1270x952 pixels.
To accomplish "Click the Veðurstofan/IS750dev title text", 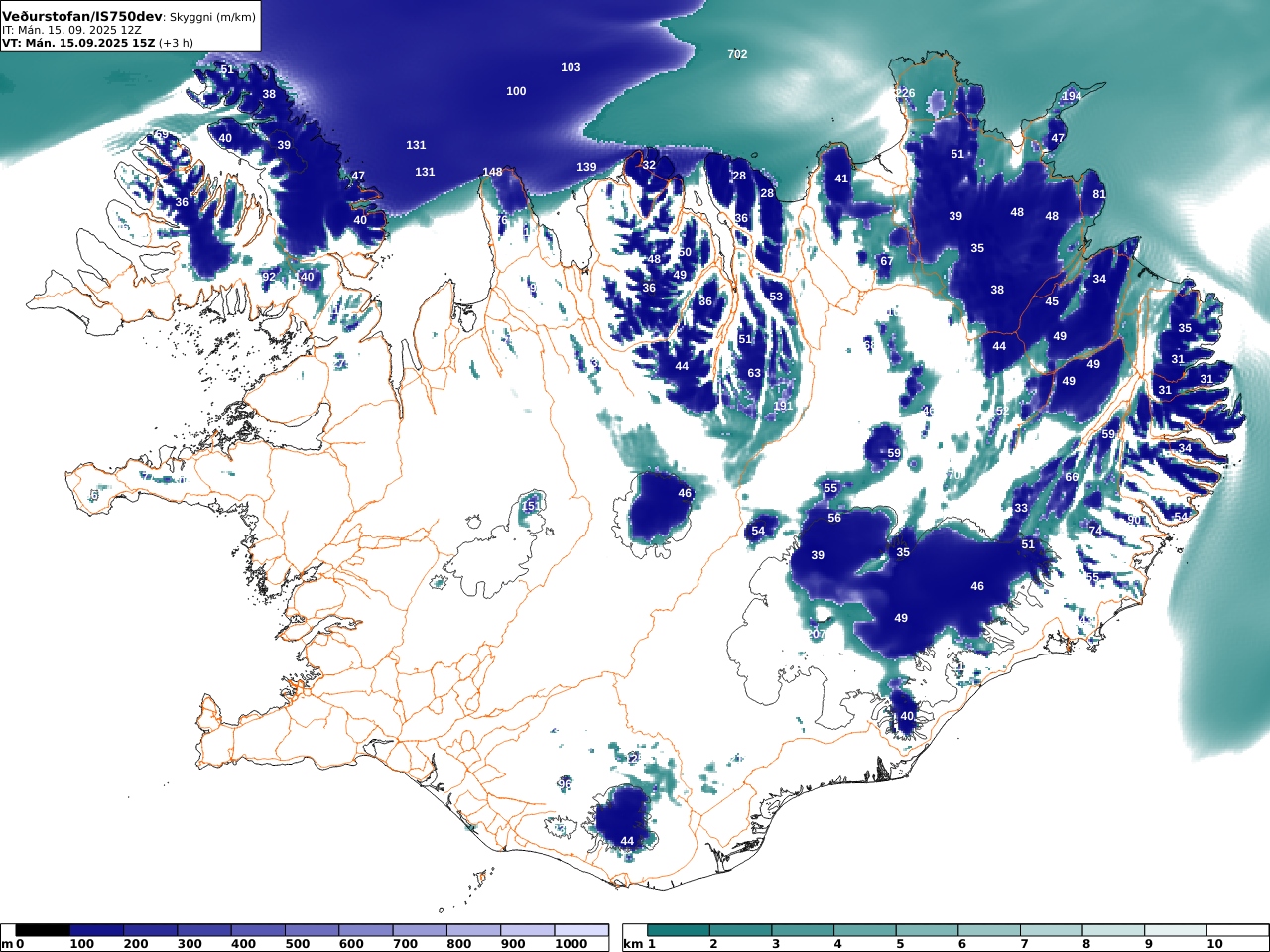I will point(81,17).
